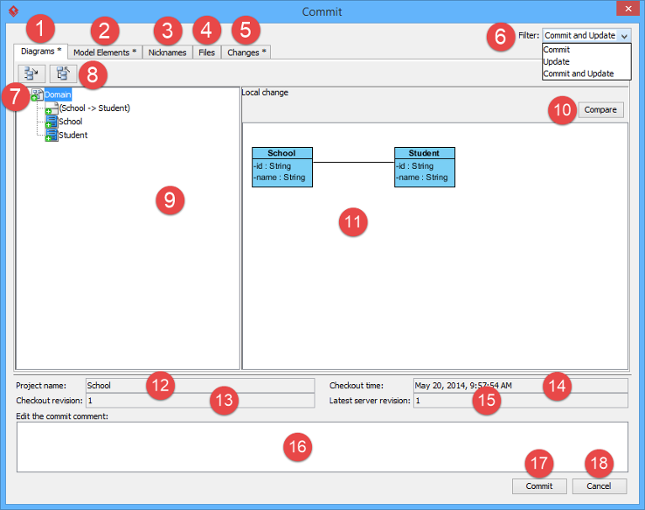Open the Nicknames tab
This screenshot has height=510, width=645.
167,52
